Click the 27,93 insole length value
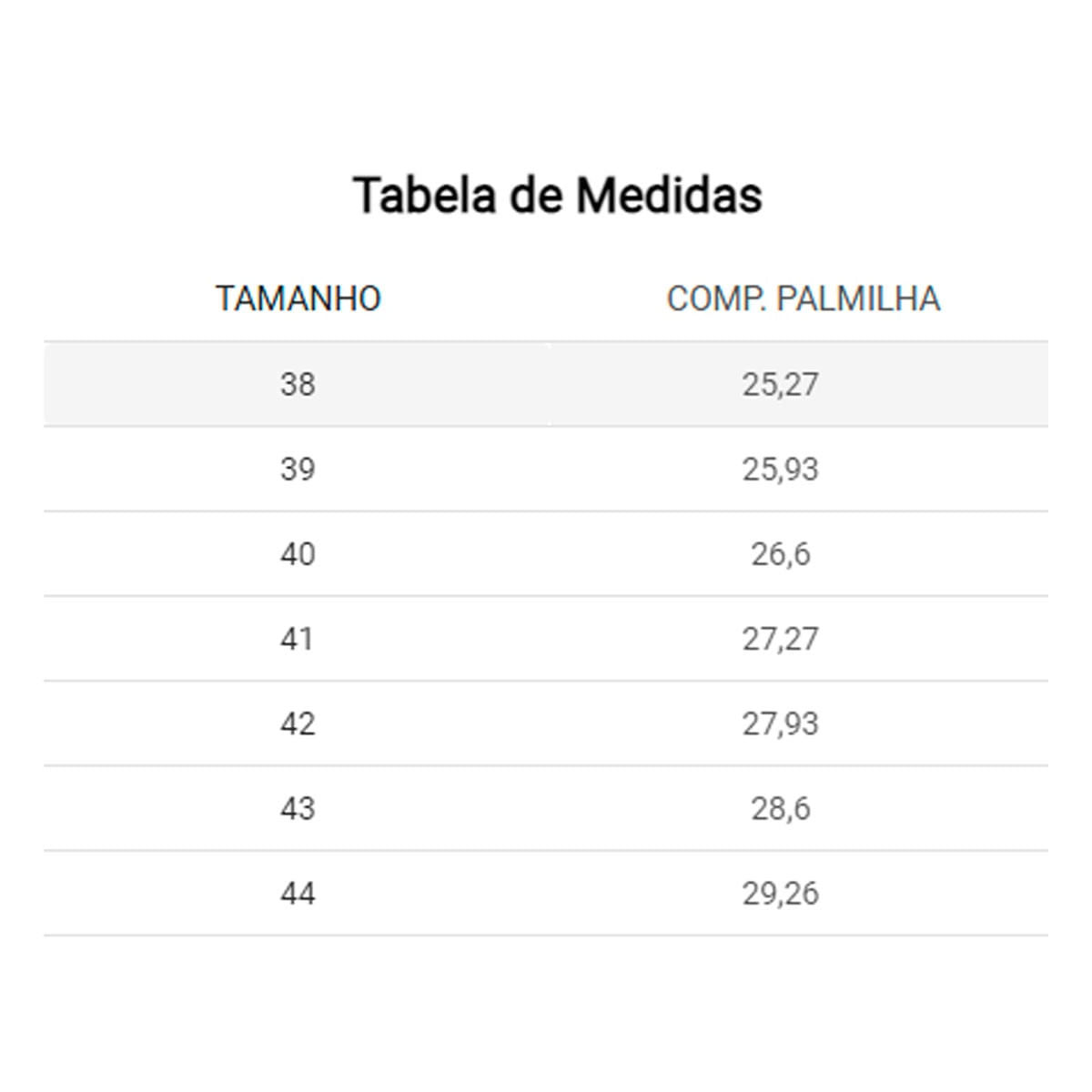 click(780, 723)
